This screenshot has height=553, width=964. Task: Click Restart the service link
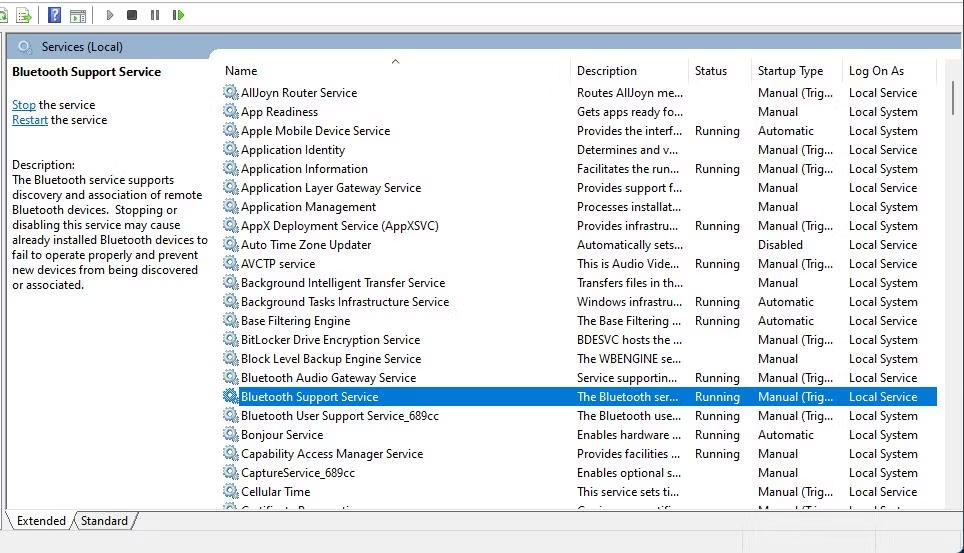click(x=30, y=120)
